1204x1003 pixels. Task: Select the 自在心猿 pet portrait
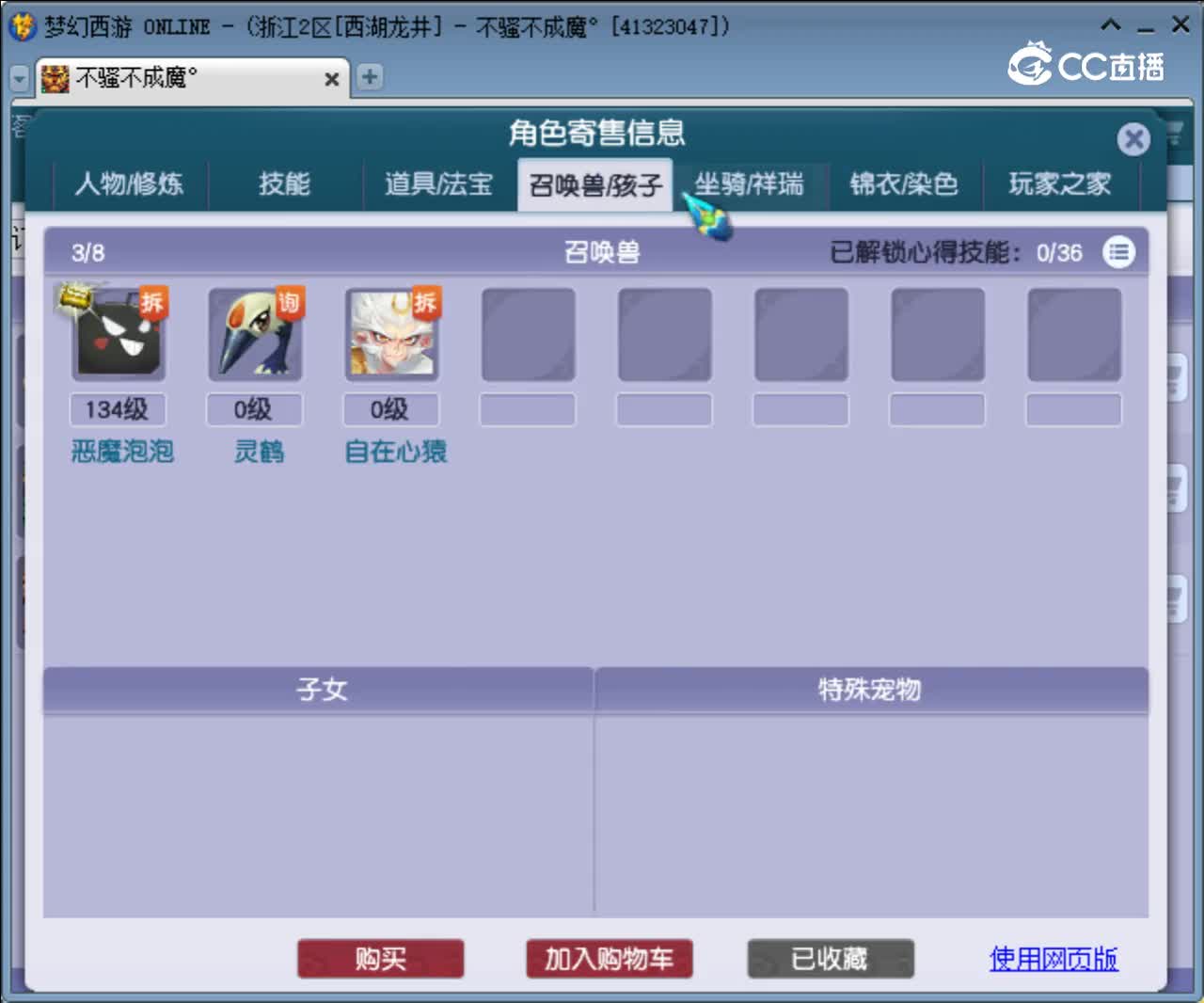(391, 335)
